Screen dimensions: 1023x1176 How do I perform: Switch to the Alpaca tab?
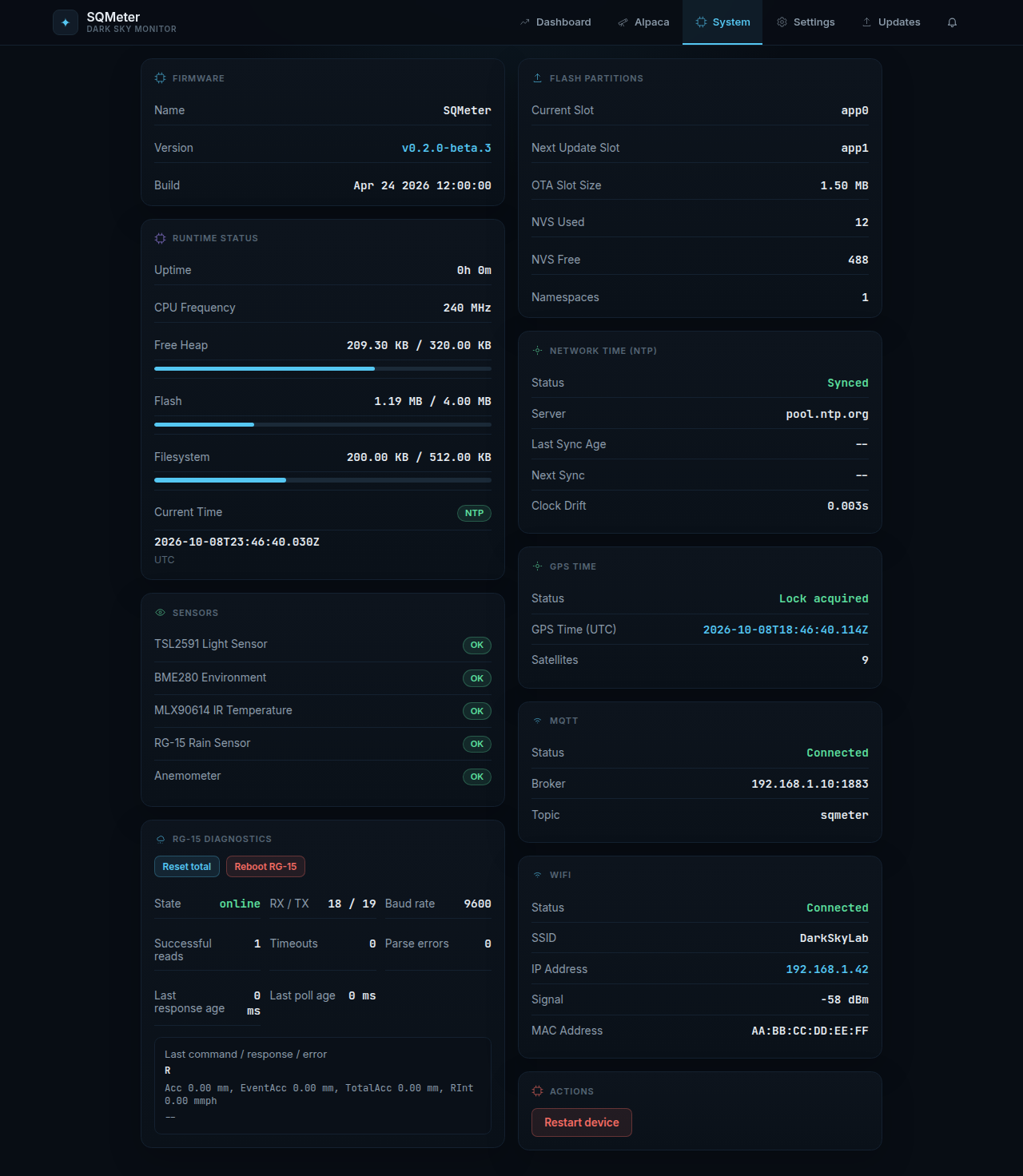click(643, 22)
